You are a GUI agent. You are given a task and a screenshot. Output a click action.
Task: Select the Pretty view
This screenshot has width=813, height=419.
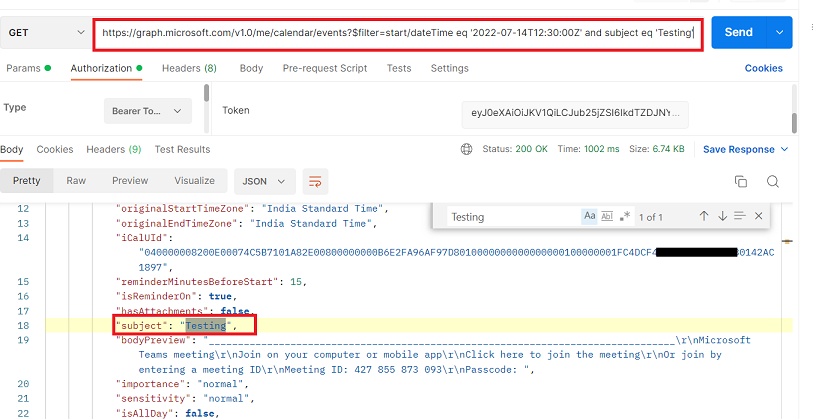click(26, 181)
